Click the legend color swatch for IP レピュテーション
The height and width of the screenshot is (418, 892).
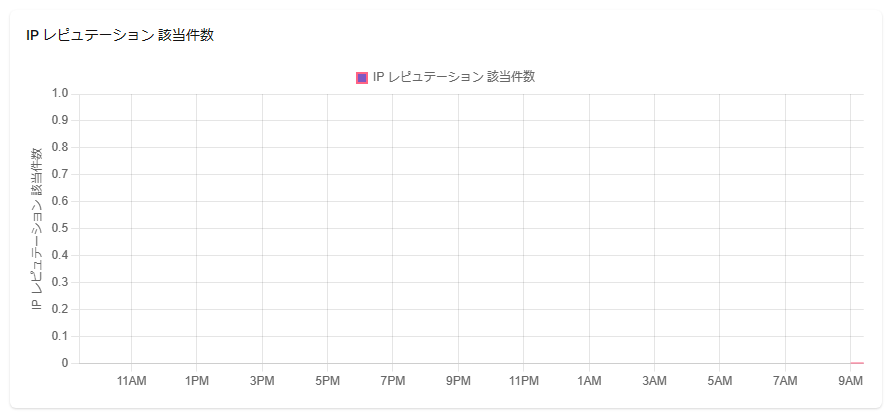click(x=362, y=78)
